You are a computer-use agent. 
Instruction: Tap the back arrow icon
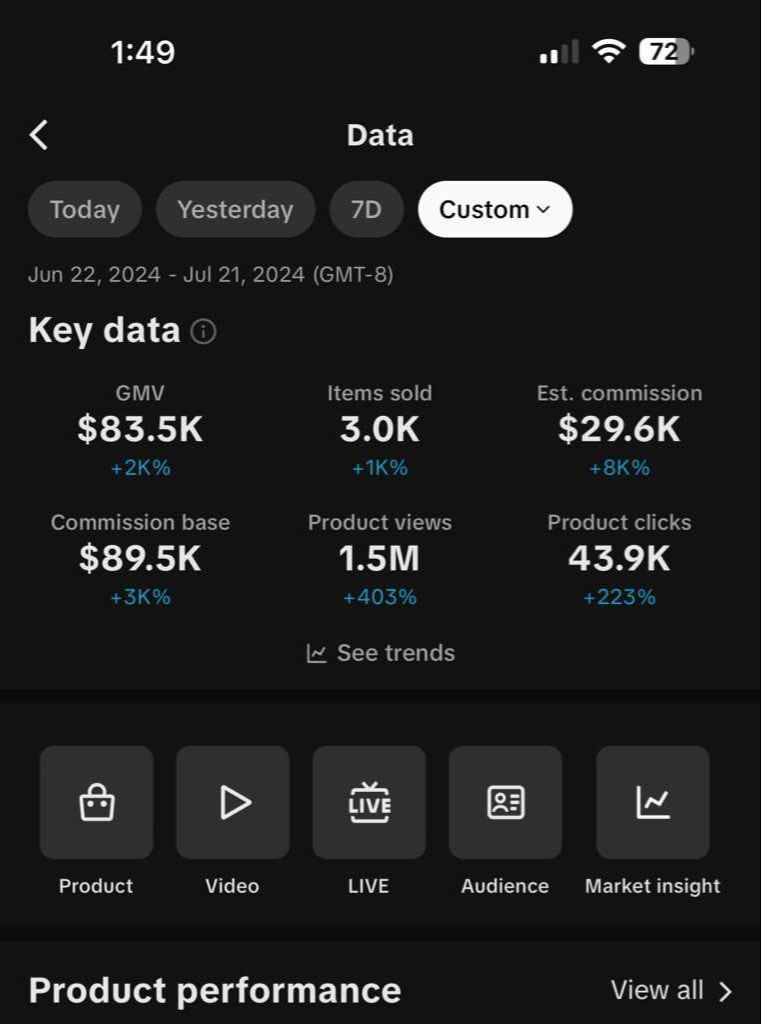[x=39, y=135]
